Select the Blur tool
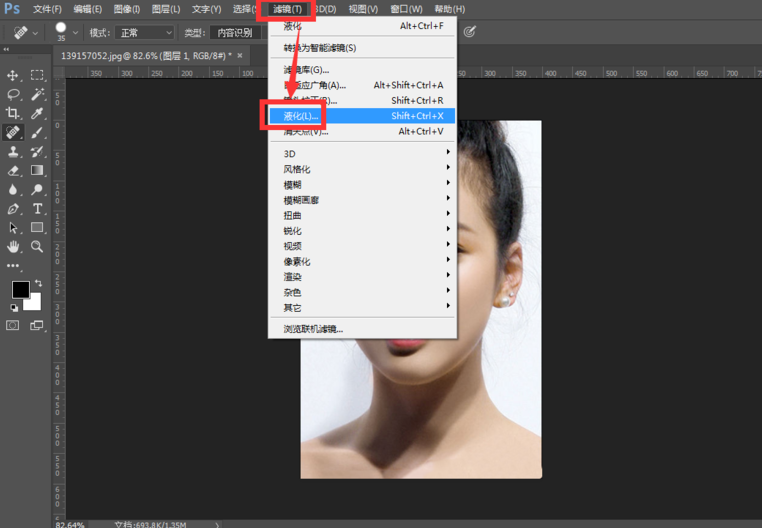This screenshot has height=528, width=762. click(x=13, y=190)
